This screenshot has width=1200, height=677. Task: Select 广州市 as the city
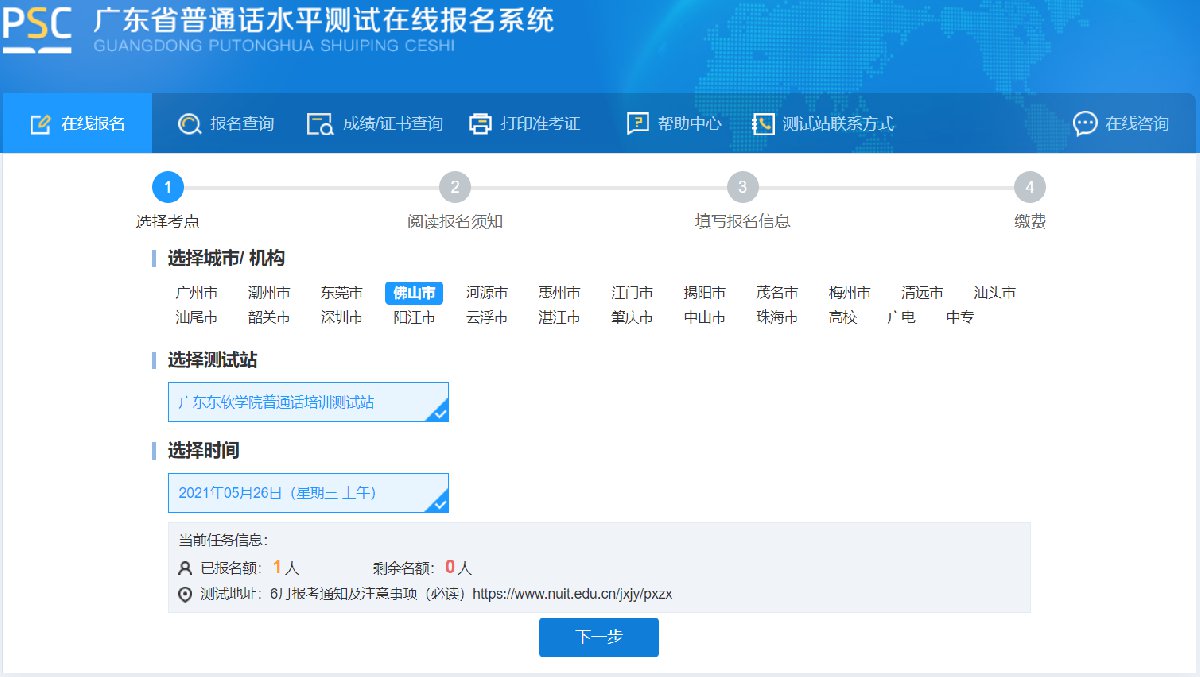coord(196,293)
